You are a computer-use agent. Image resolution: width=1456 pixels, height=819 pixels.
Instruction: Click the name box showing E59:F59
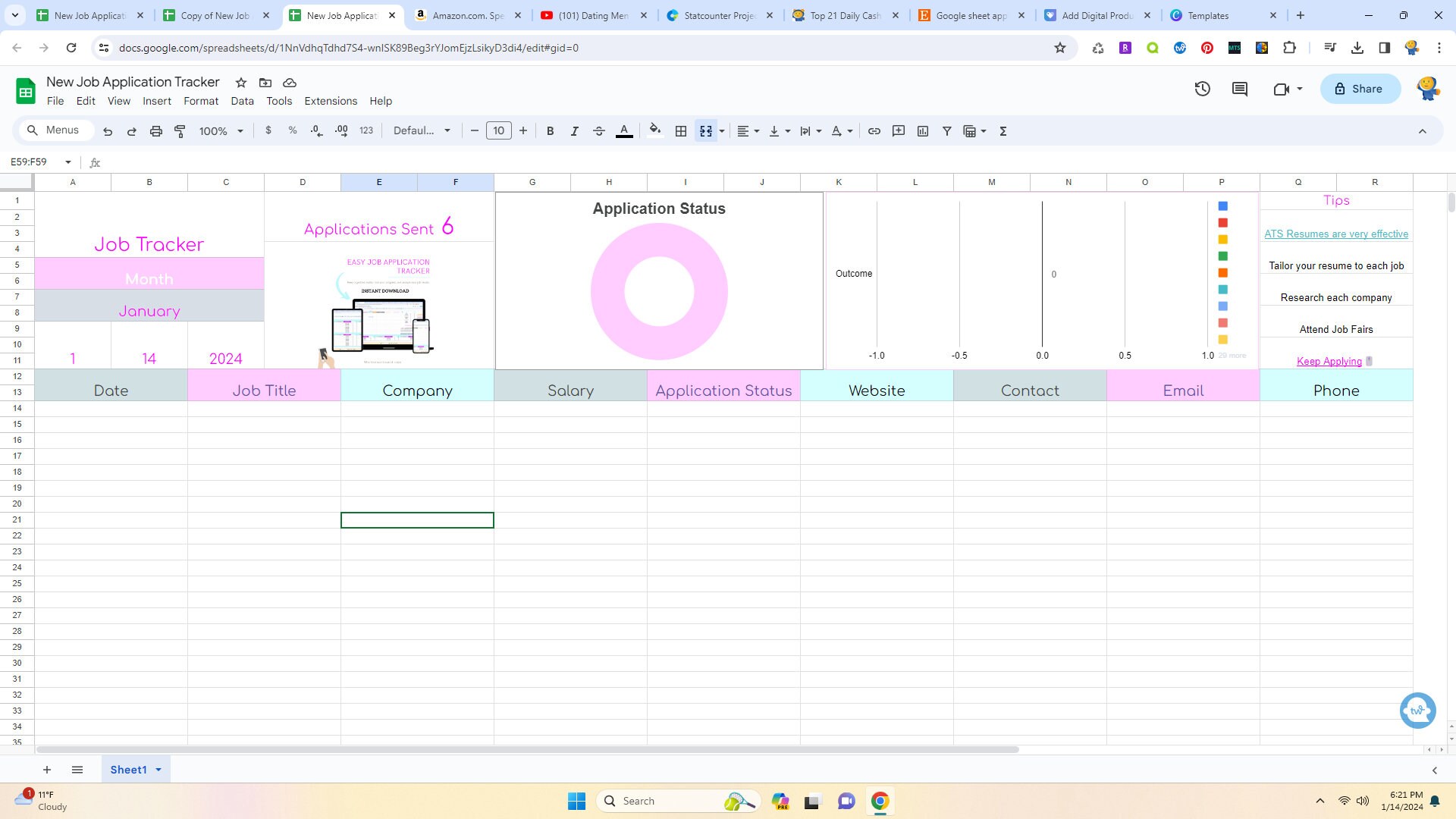point(32,162)
